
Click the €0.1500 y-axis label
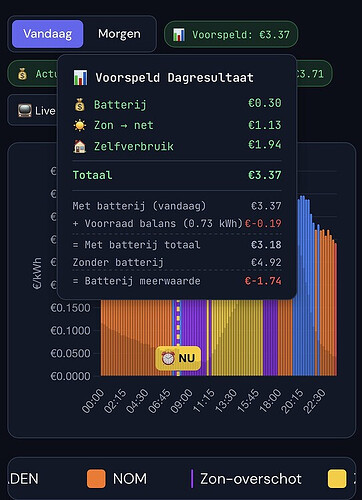[x=70, y=308]
